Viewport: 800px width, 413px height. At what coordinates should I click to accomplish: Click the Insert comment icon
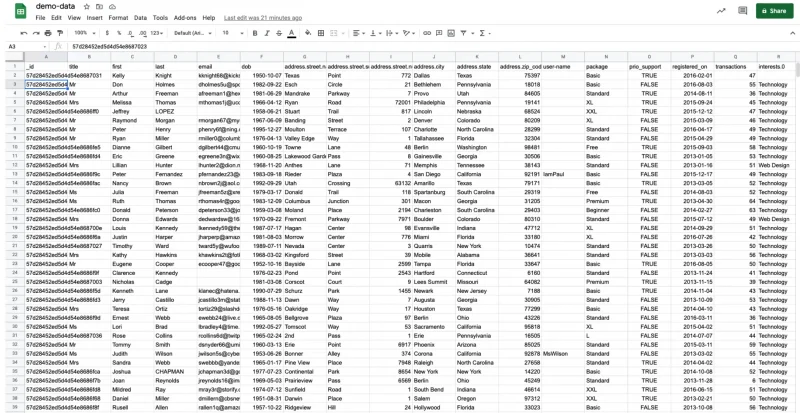tap(439, 33)
